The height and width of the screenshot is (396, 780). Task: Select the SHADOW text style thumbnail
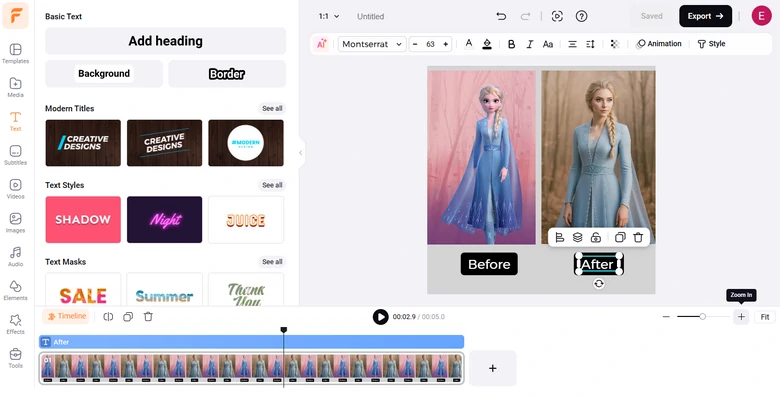coord(83,219)
